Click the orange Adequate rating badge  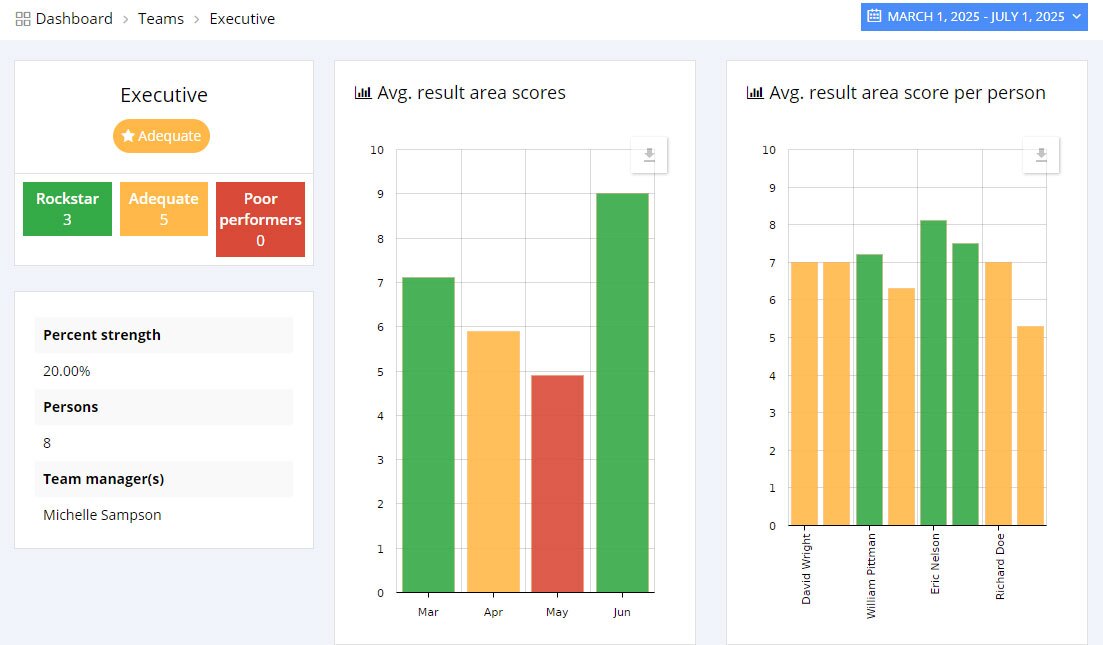[x=161, y=136]
